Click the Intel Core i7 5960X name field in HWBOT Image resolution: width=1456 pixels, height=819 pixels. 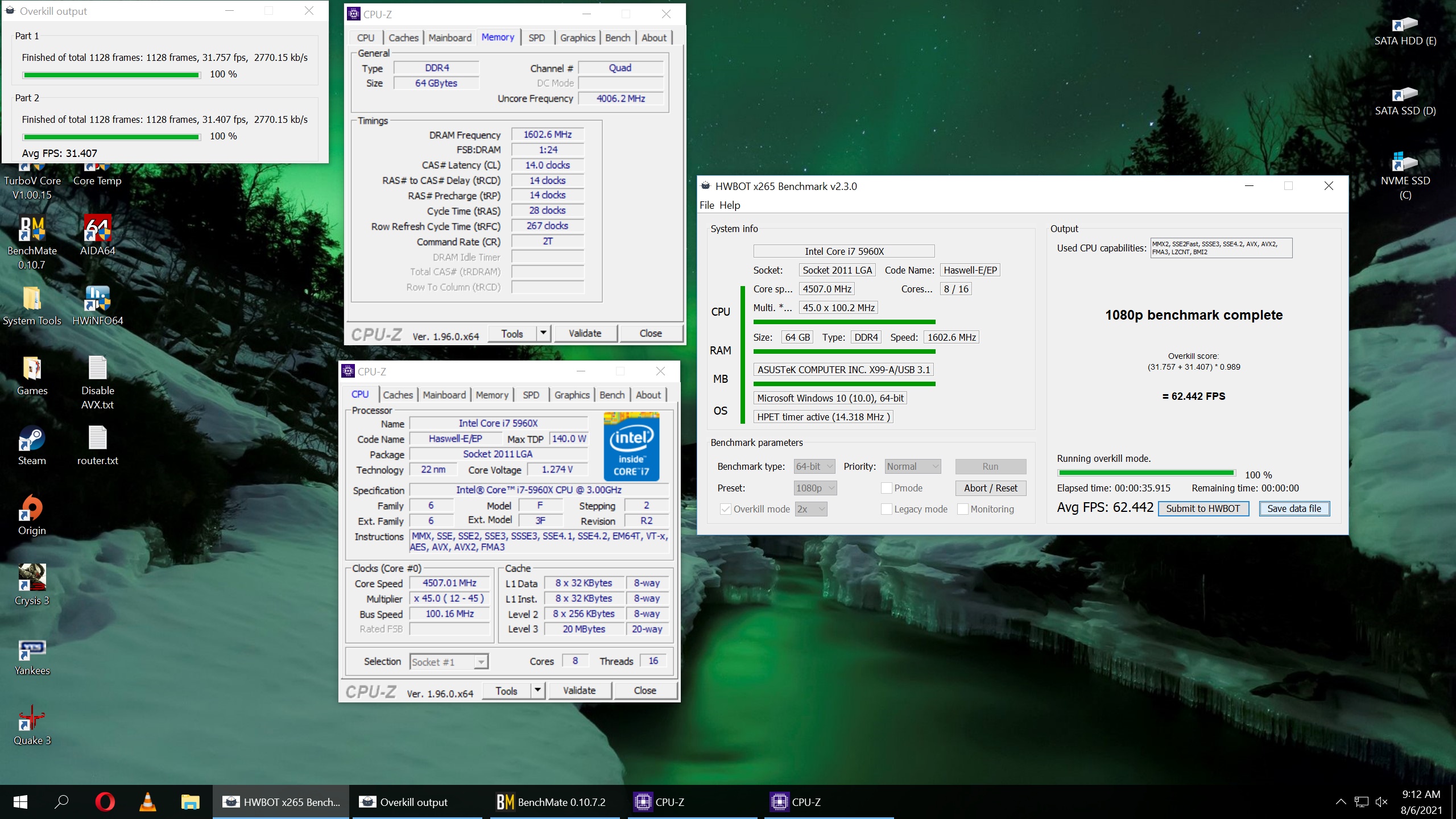coord(844,251)
